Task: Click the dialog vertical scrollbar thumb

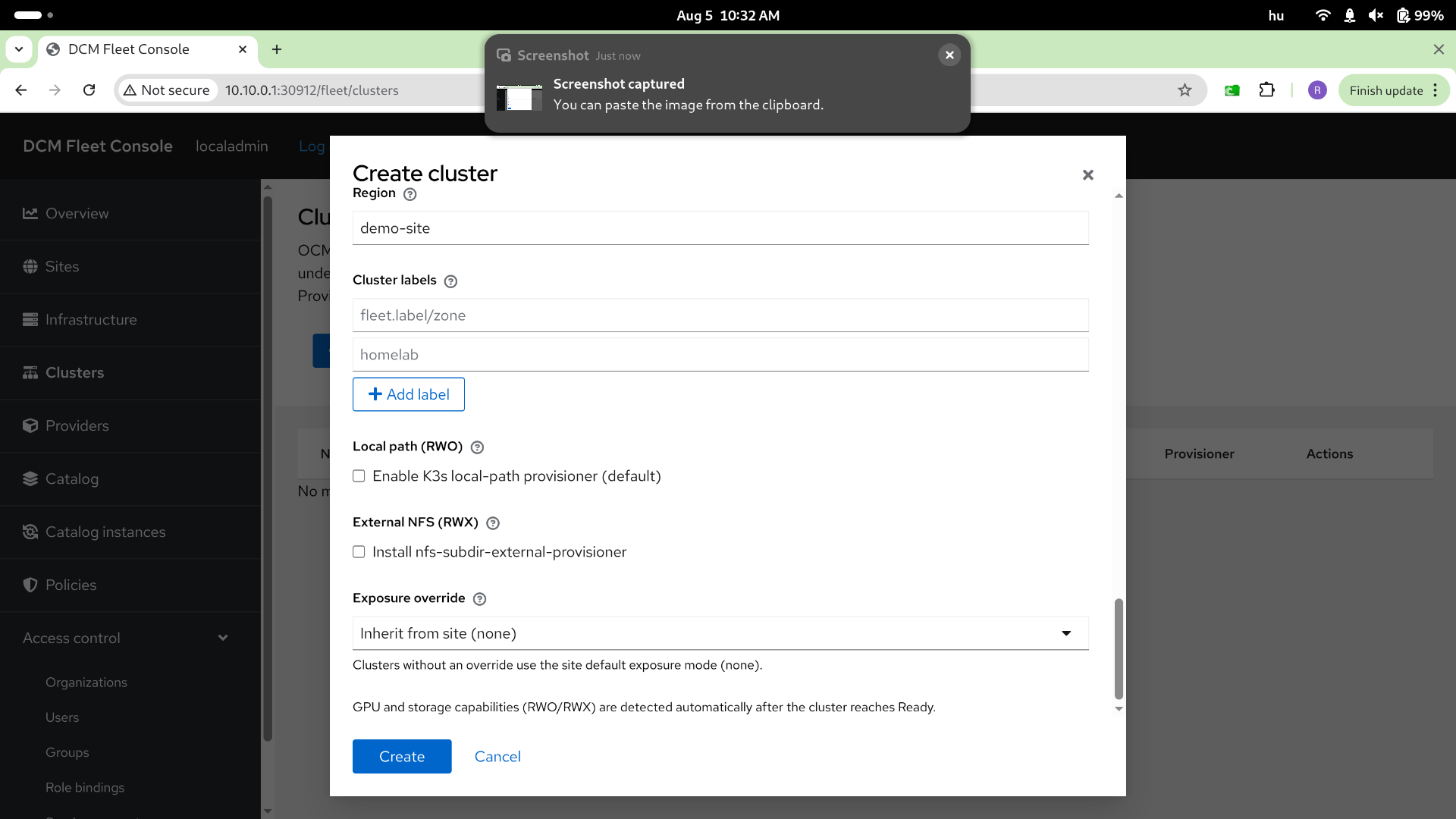Action: point(1119,649)
